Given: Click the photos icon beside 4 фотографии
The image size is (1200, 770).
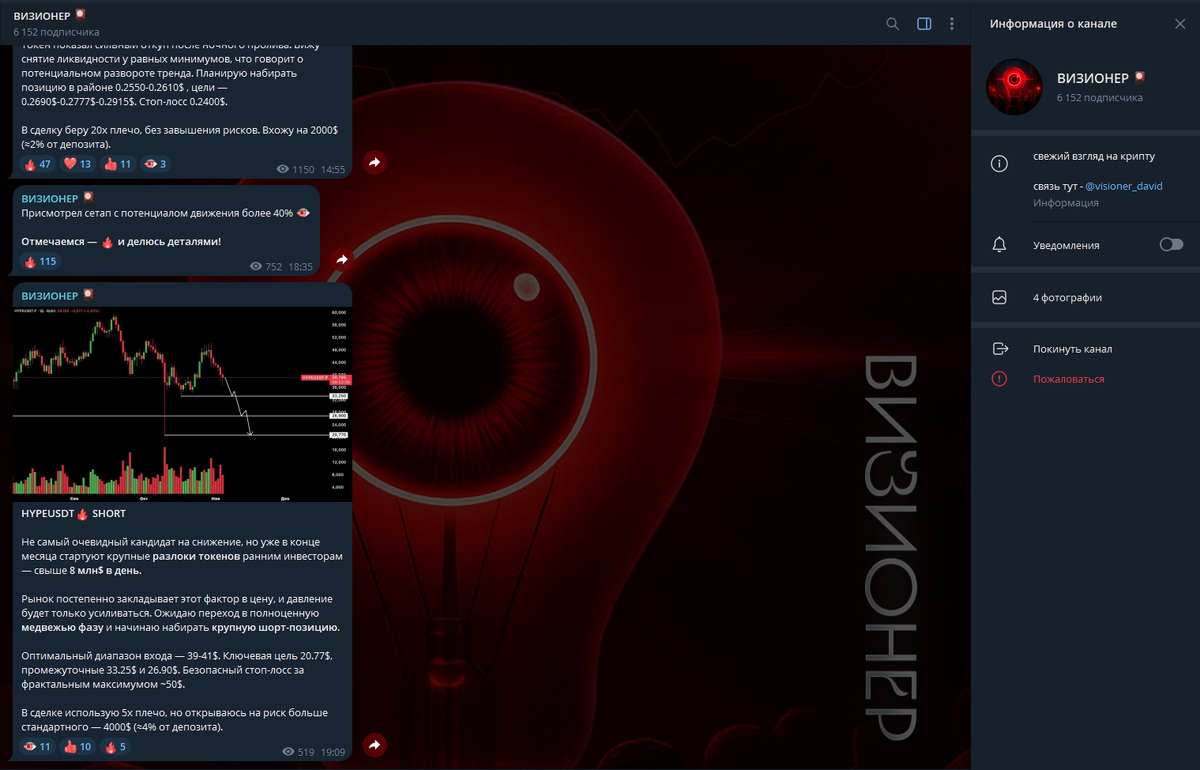Looking at the screenshot, I should [999, 297].
